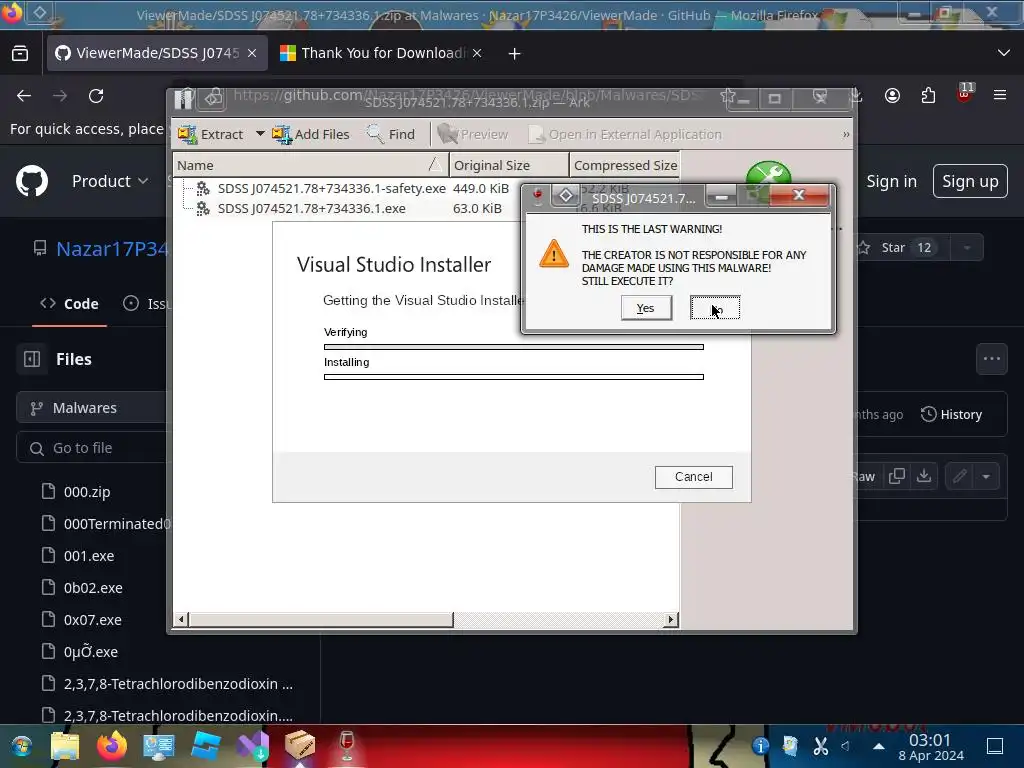Open the start menu launcher
This screenshot has height=768, width=1024.
pyautogui.click(x=21, y=745)
